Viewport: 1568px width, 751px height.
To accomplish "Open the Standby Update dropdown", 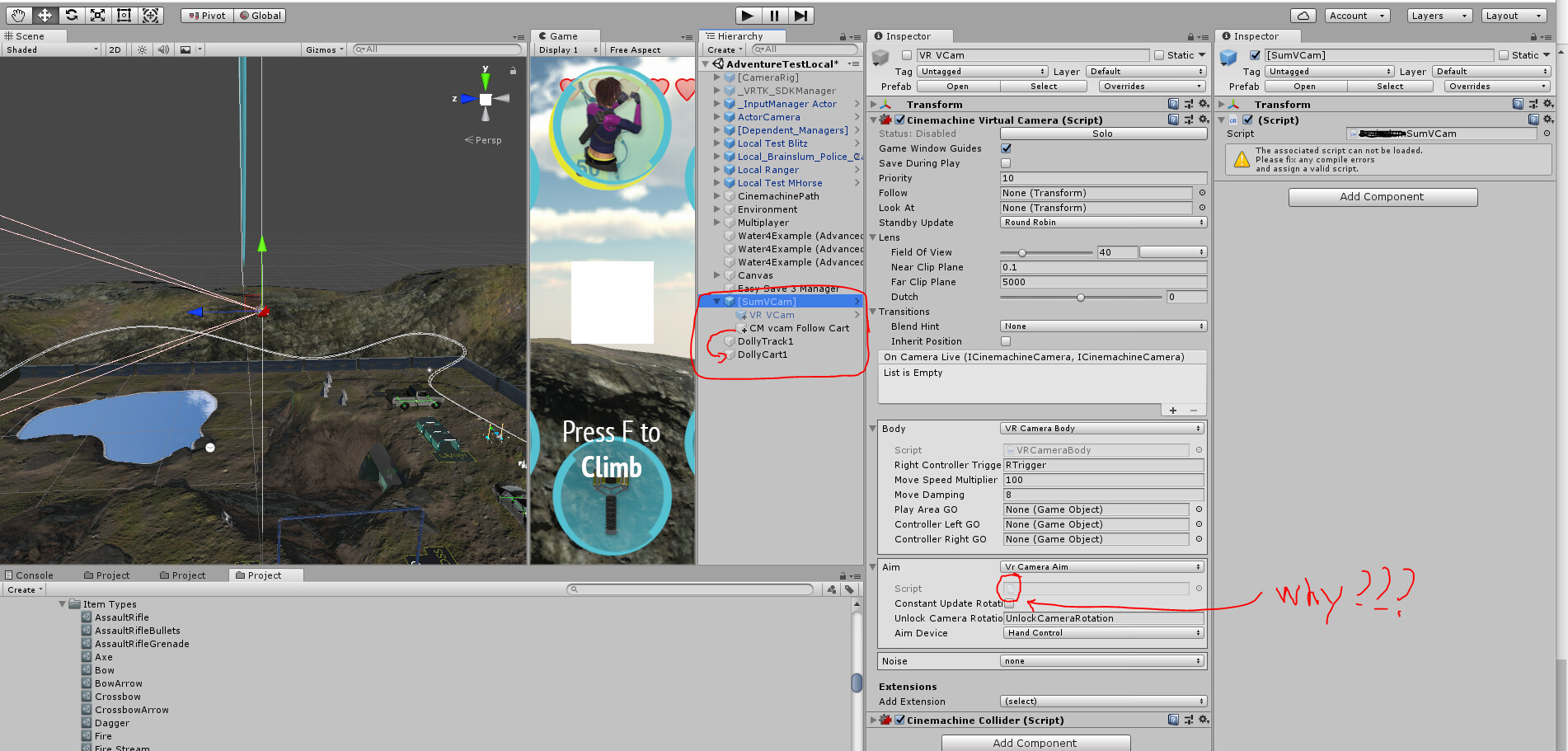I will (1102, 222).
